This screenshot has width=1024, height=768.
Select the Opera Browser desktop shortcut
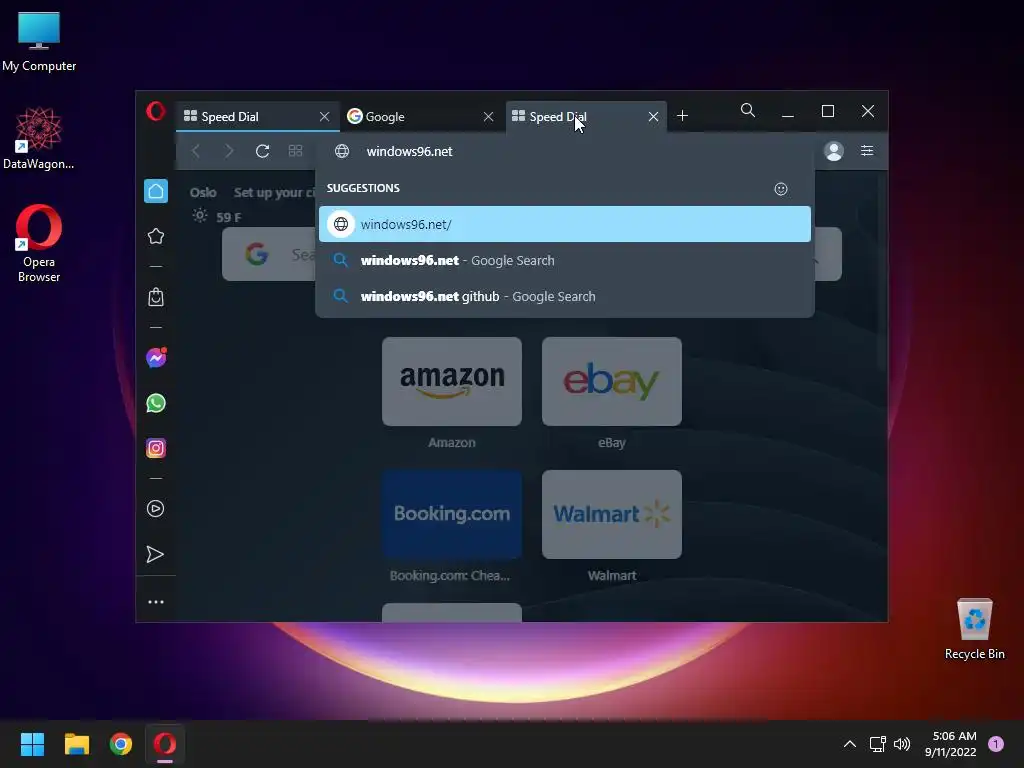[x=39, y=244]
